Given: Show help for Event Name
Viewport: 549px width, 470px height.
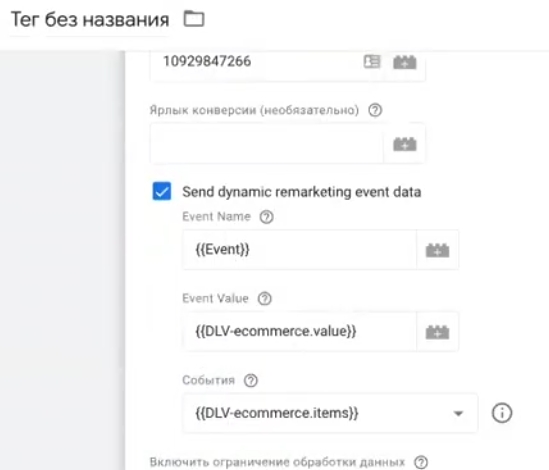Looking at the screenshot, I should 266,217.
